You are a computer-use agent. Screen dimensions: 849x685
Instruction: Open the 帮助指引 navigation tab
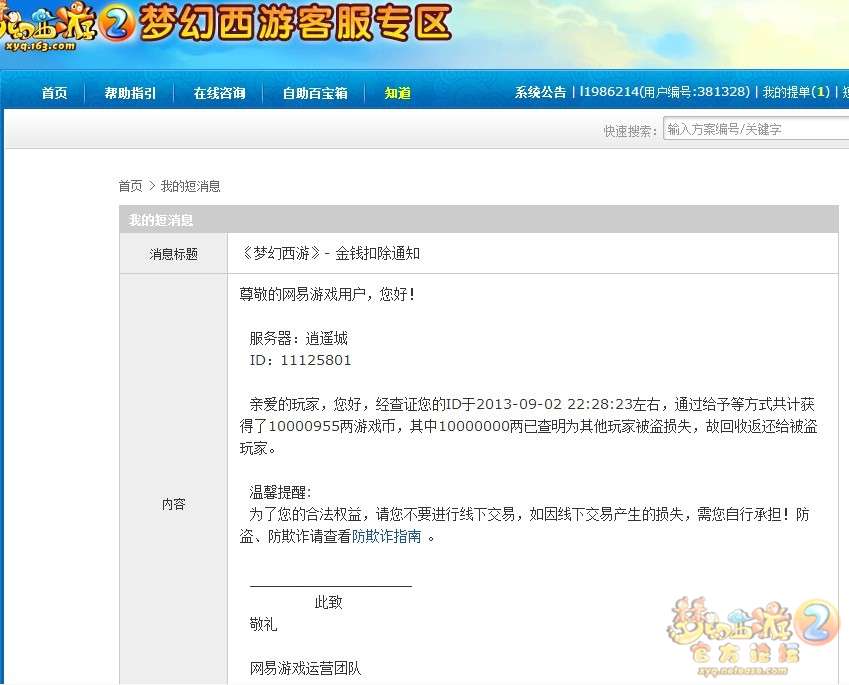point(130,93)
